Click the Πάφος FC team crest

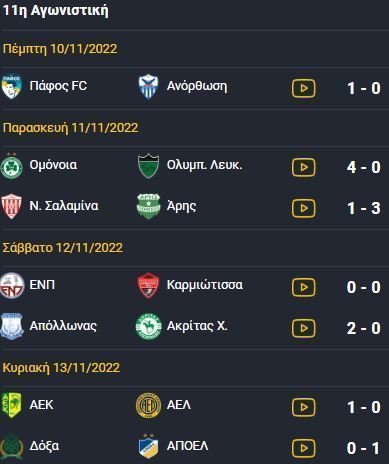coord(12,86)
